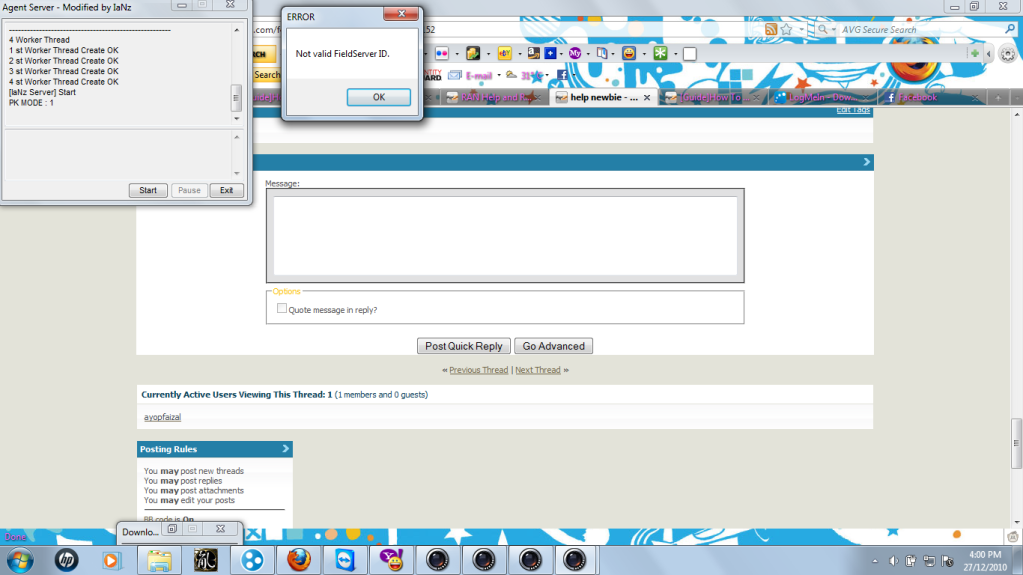
Task: Open TeamViewer from the taskbar
Action: point(342,559)
